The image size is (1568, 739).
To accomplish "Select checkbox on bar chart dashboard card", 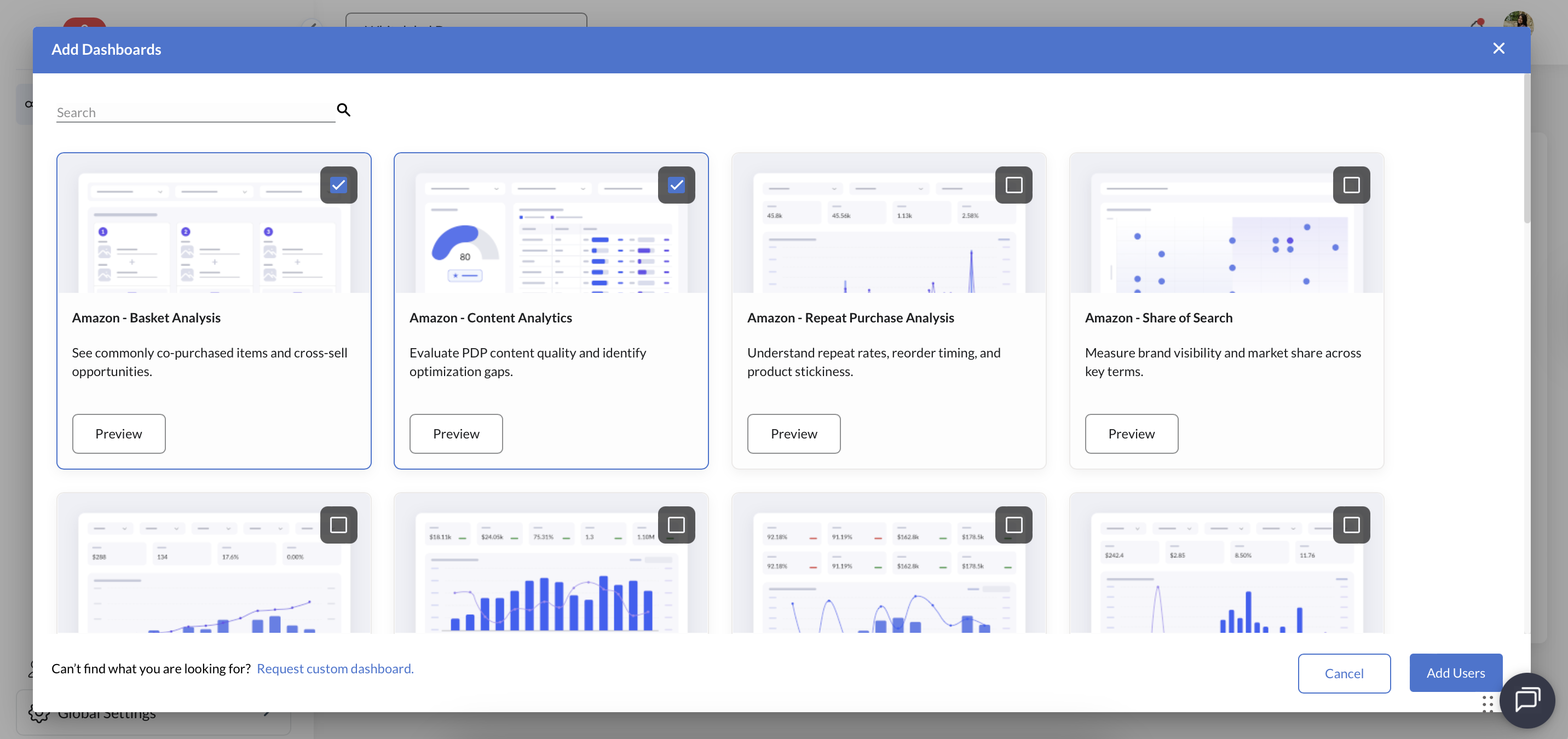I will pyautogui.click(x=676, y=525).
